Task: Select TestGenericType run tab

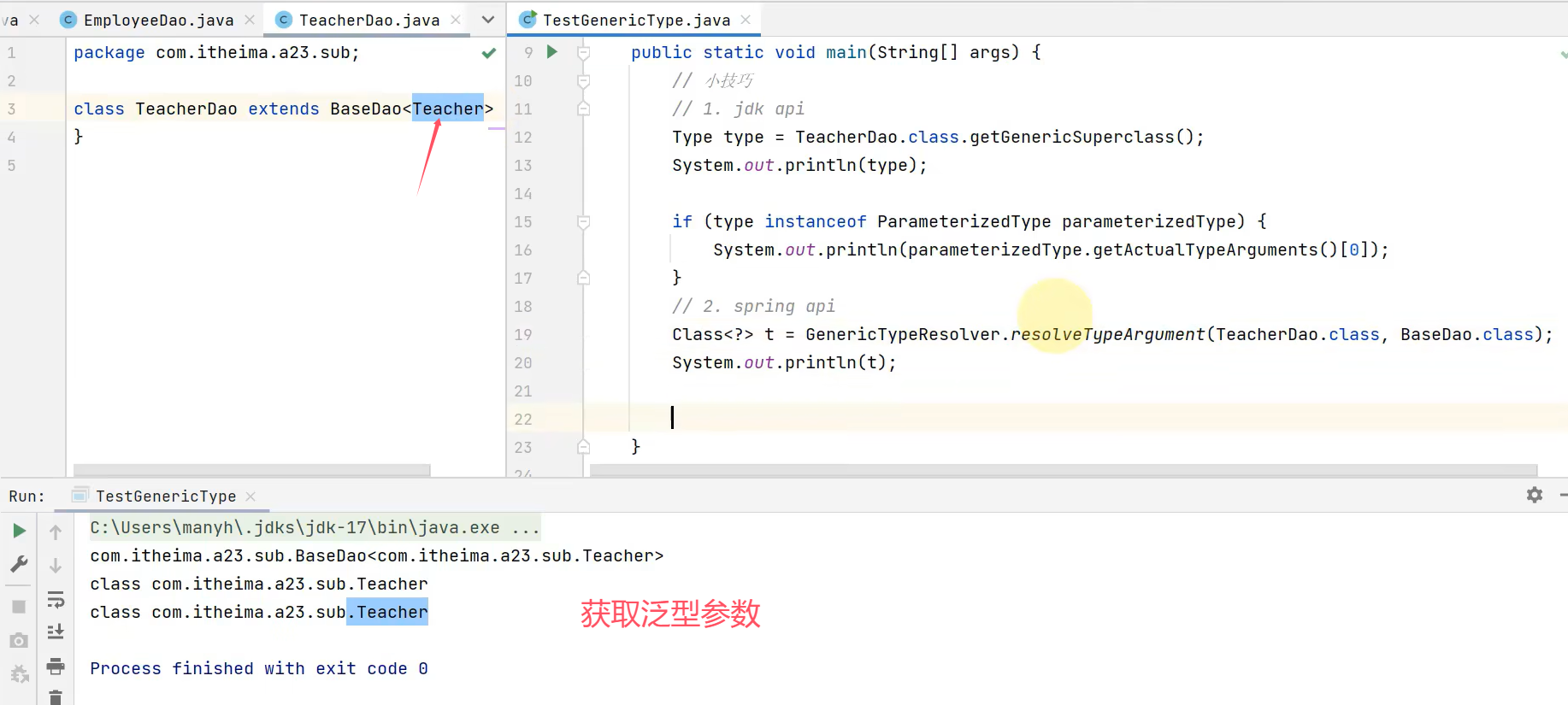Action: click(x=166, y=496)
